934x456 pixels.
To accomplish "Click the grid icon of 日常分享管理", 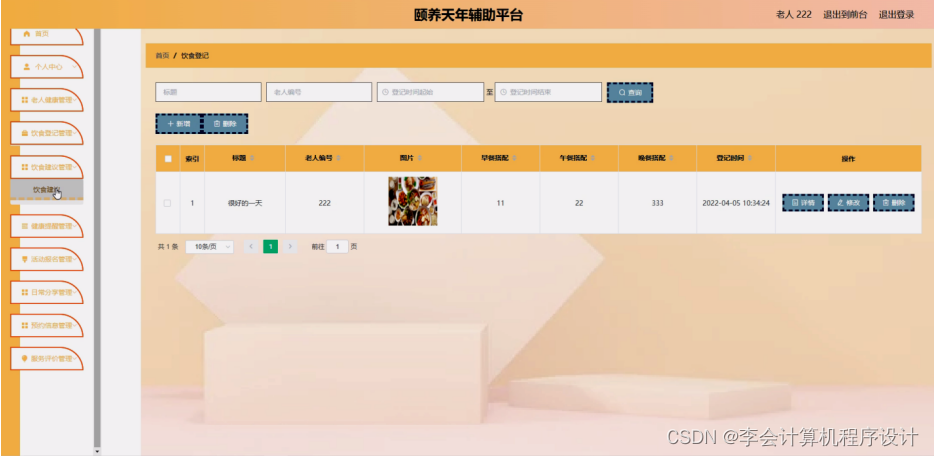I will point(25,293).
